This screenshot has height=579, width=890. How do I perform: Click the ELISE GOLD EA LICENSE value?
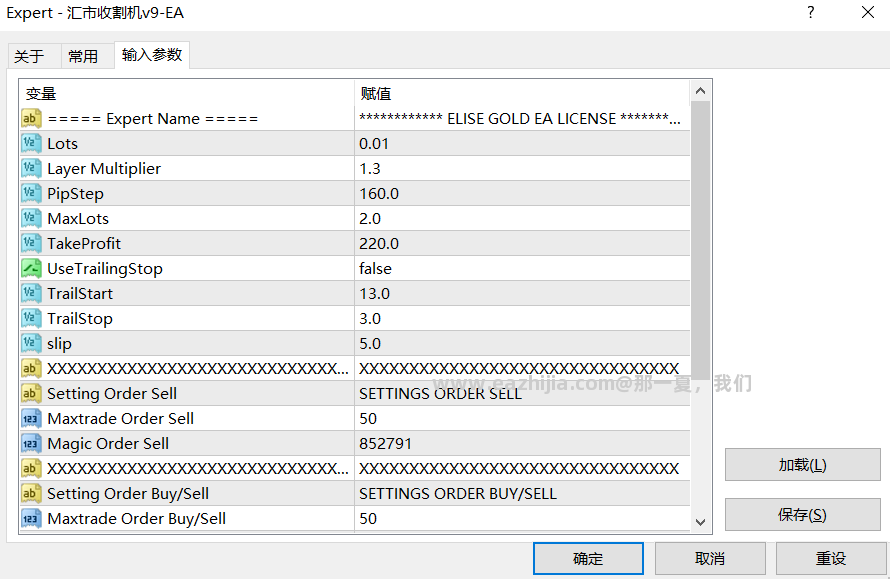coord(520,119)
